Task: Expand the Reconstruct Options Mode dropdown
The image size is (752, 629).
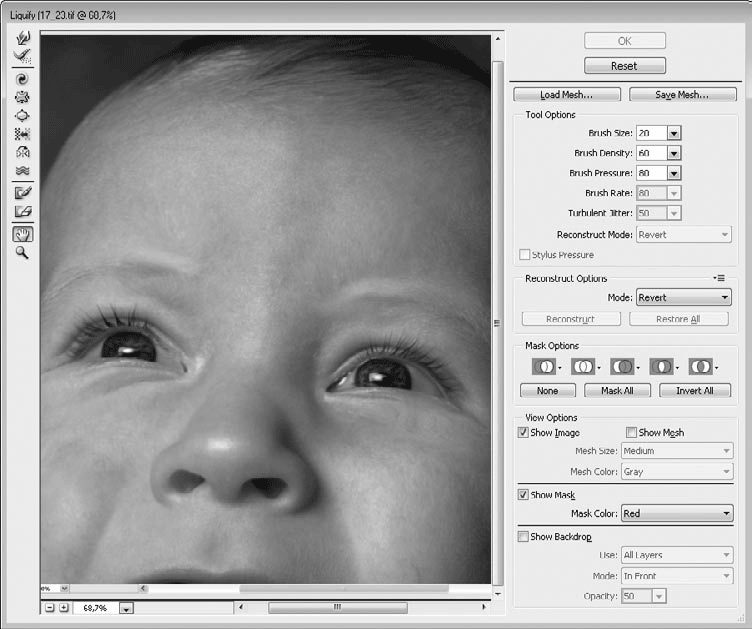Action: [x=683, y=298]
